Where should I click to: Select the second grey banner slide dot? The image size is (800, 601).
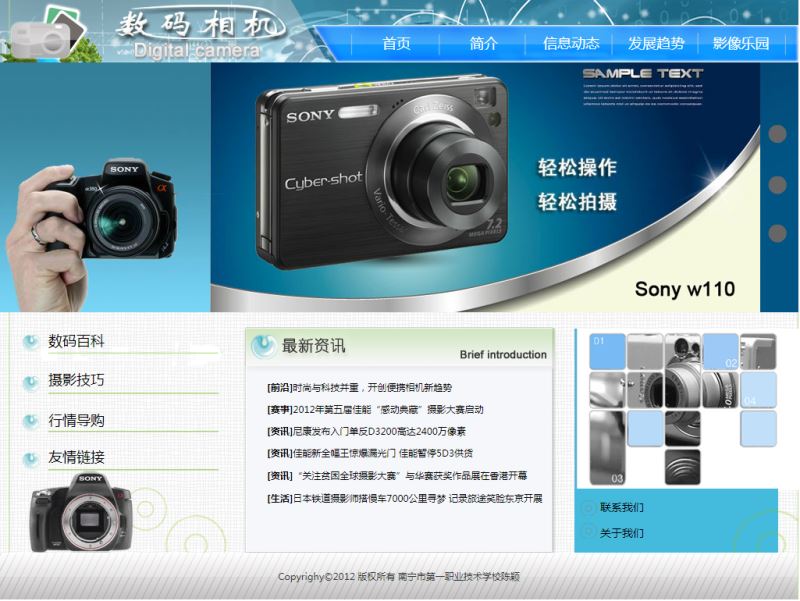coord(778,184)
